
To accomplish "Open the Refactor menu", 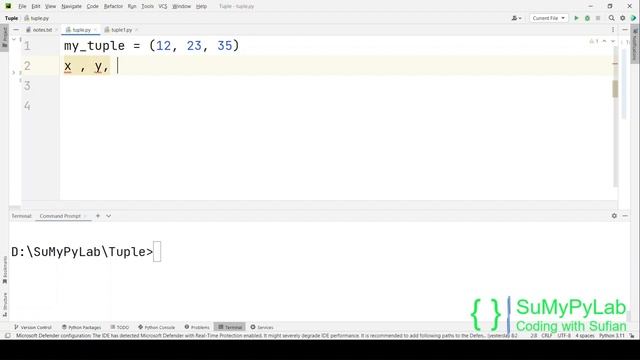I will (113, 6).
